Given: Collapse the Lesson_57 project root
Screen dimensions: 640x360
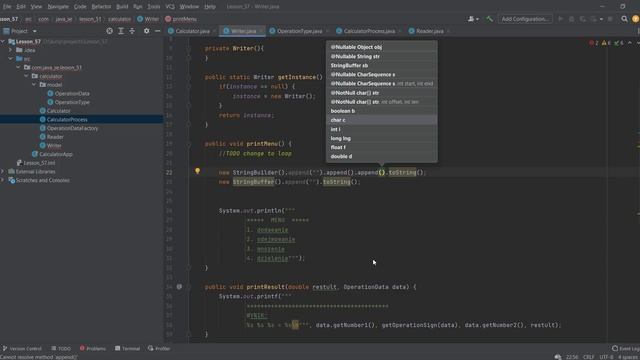Looking at the screenshot, I should point(3,42).
